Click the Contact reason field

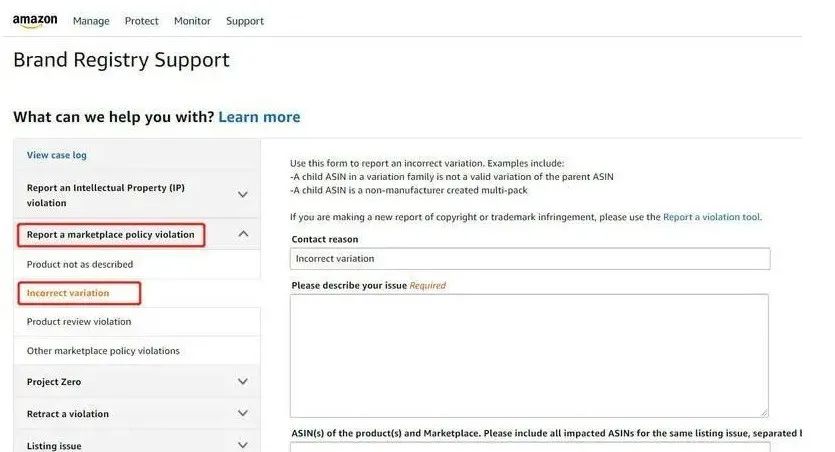[530, 259]
